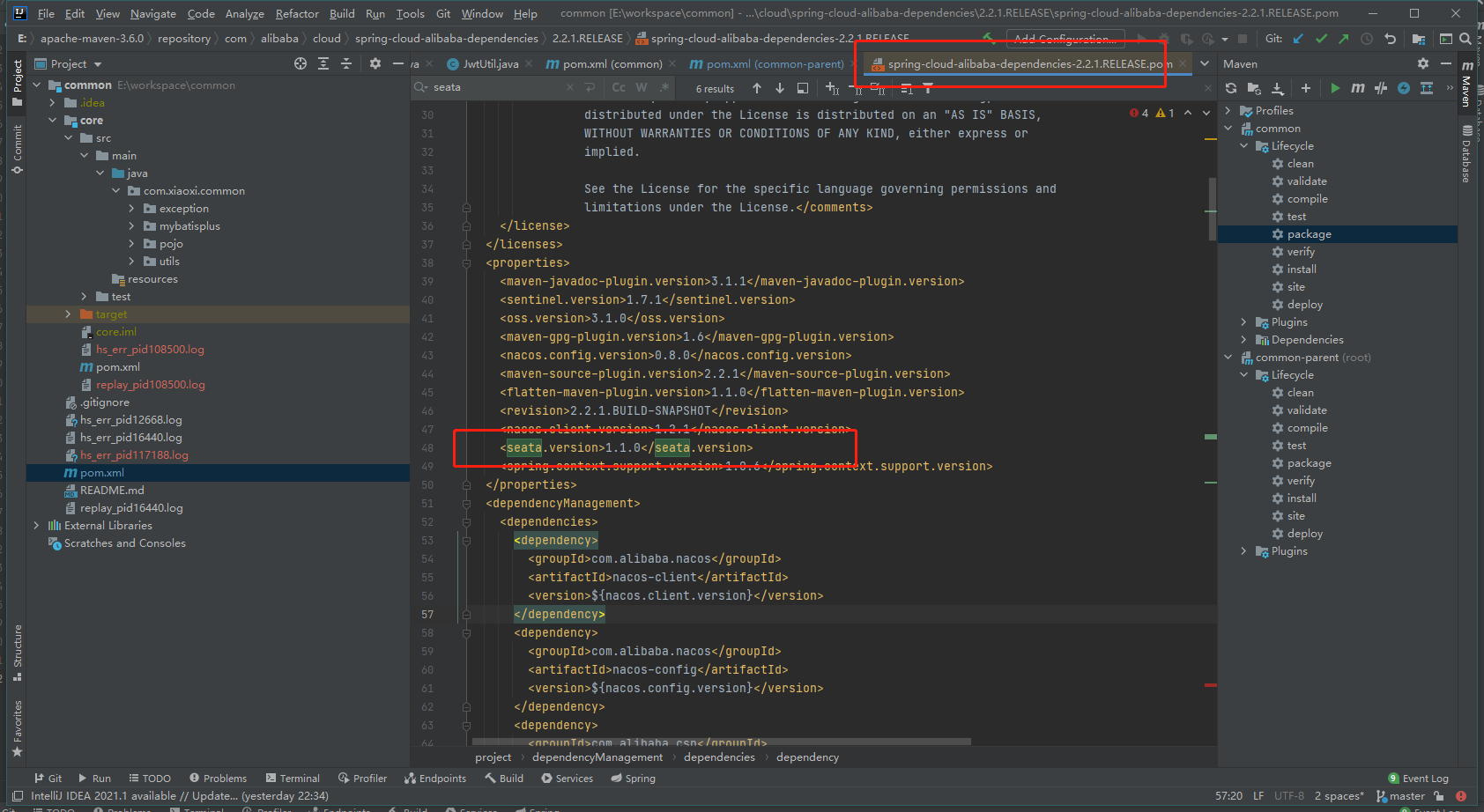The image size is (1484, 812).
Task: Run Maven build with green play icon
Action: click(x=1335, y=88)
